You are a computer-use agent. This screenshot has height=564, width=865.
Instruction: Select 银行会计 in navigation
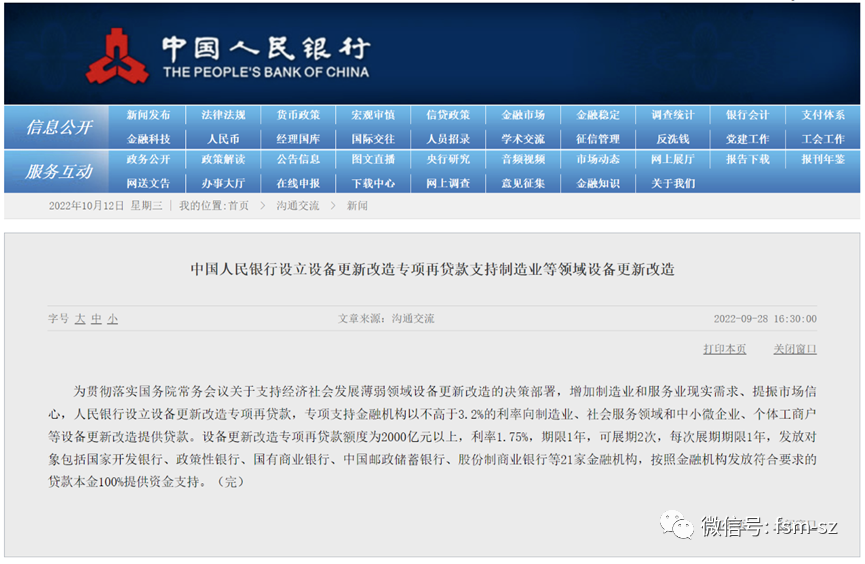tap(747, 115)
